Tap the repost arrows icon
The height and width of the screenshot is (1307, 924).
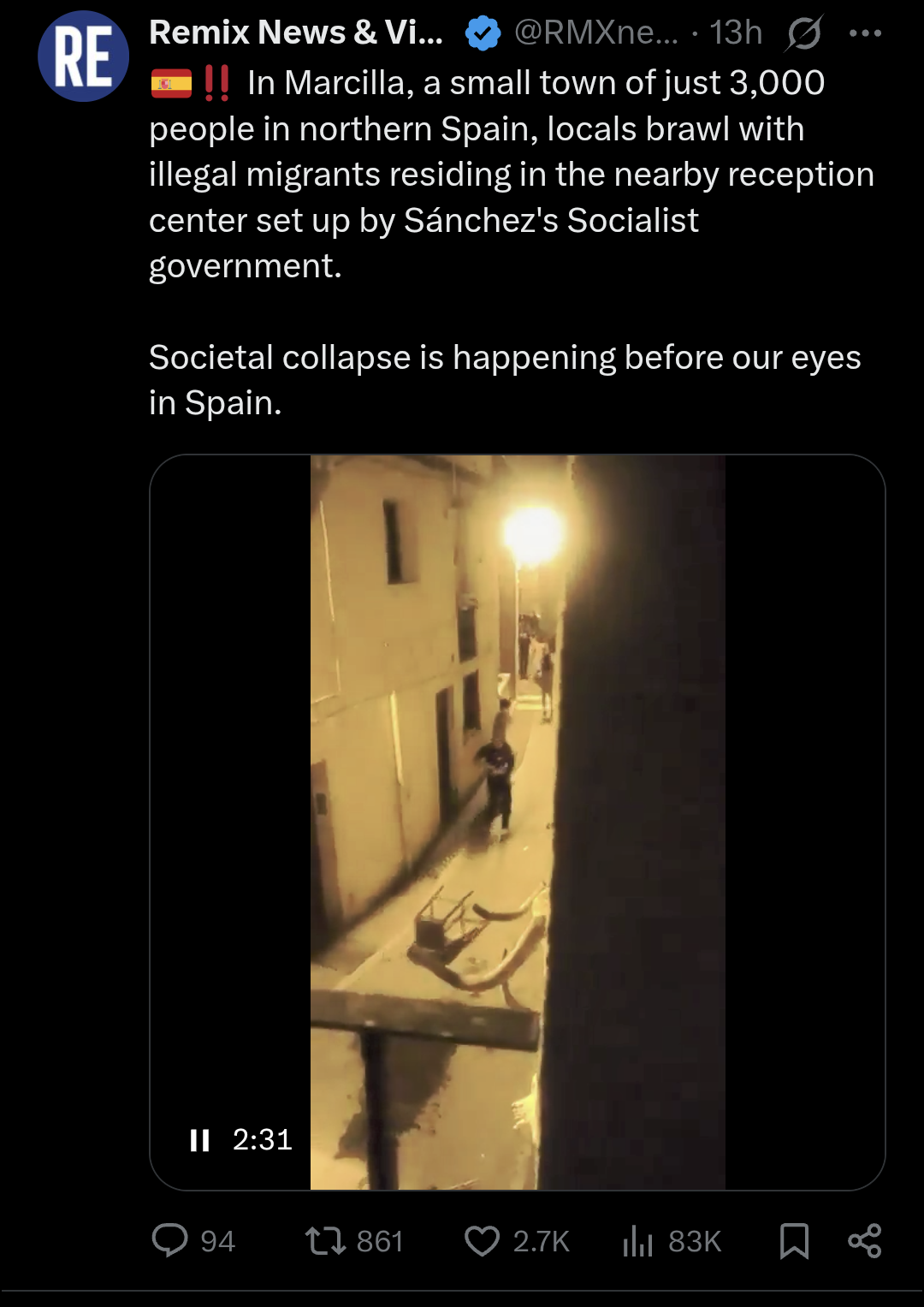[325, 1240]
